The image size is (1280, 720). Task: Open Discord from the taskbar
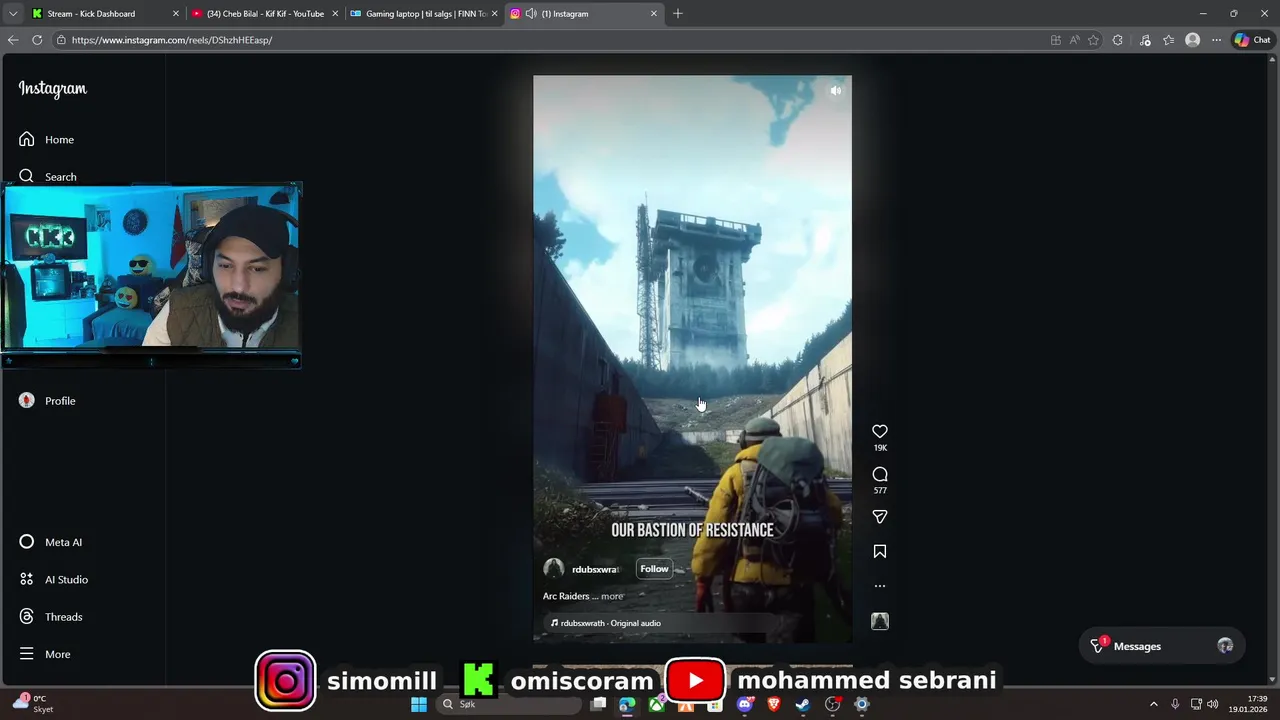tap(744, 704)
